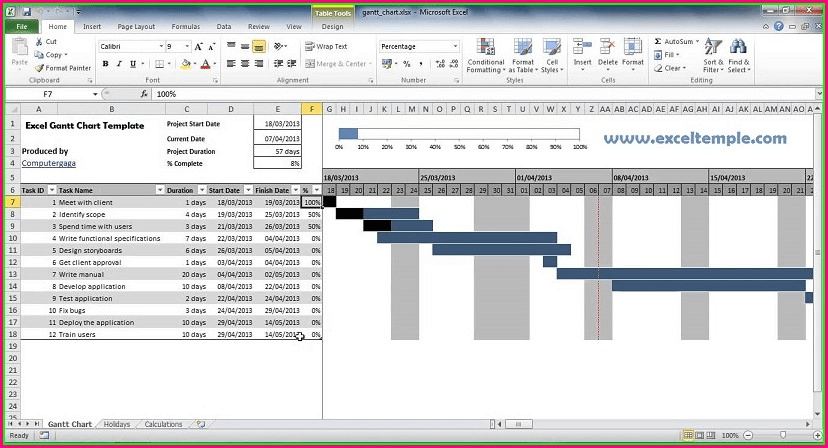Switch to Formulas tab
This screenshot has width=828, height=448.
[186, 26]
